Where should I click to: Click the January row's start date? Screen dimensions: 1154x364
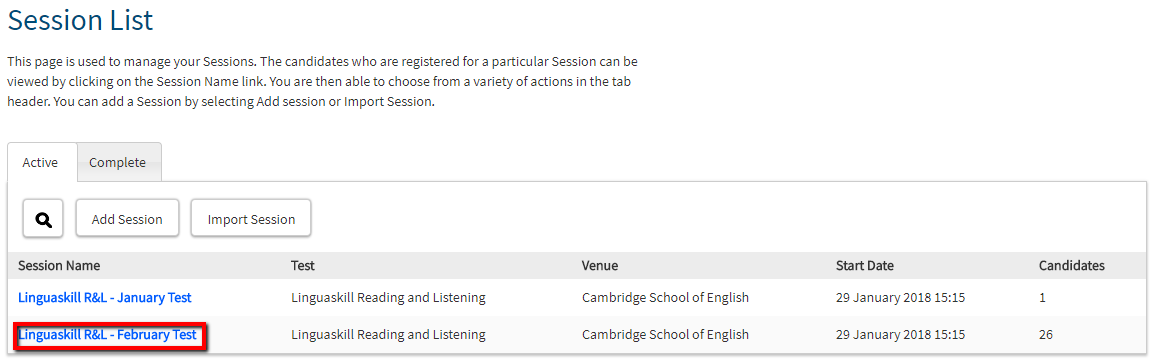[x=900, y=298]
